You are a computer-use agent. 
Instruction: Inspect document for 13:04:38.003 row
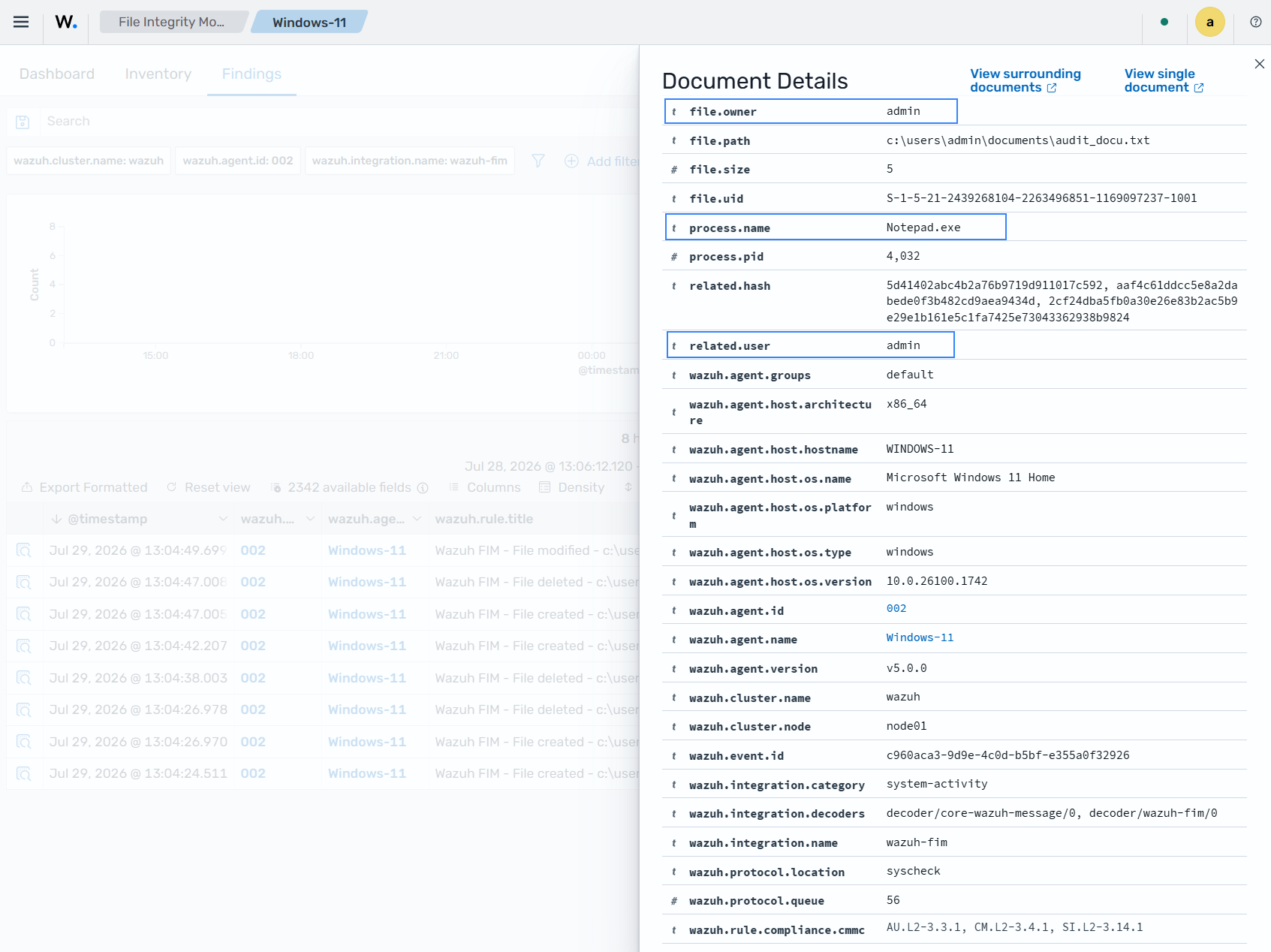click(x=24, y=678)
